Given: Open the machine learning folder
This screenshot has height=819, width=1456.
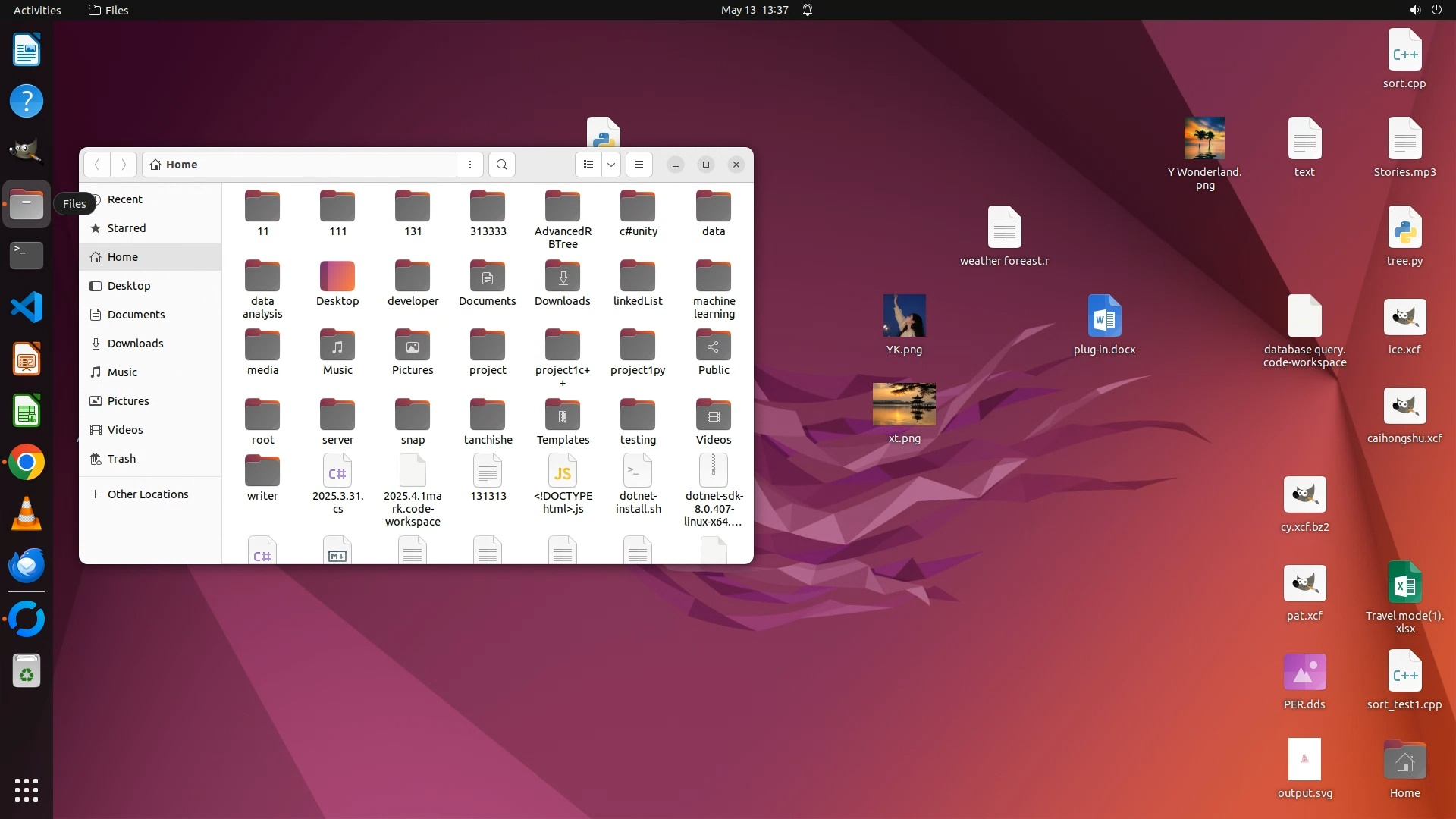Looking at the screenshot, I should coord(714,278).
